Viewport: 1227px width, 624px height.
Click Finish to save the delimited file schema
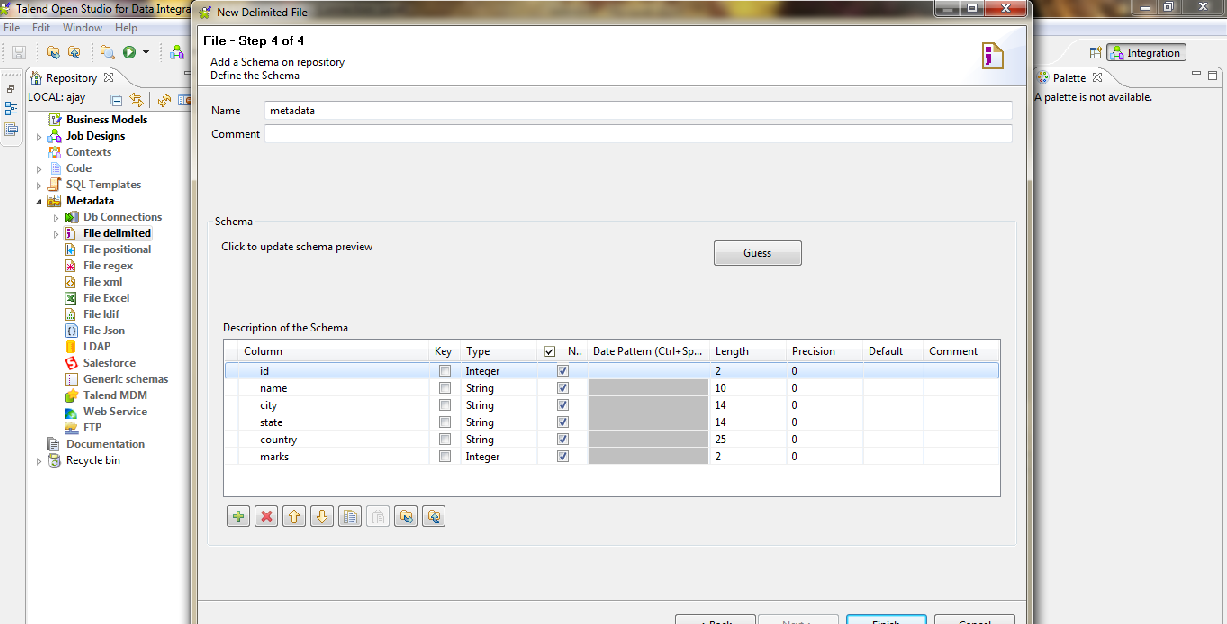(x=885, y=620)
